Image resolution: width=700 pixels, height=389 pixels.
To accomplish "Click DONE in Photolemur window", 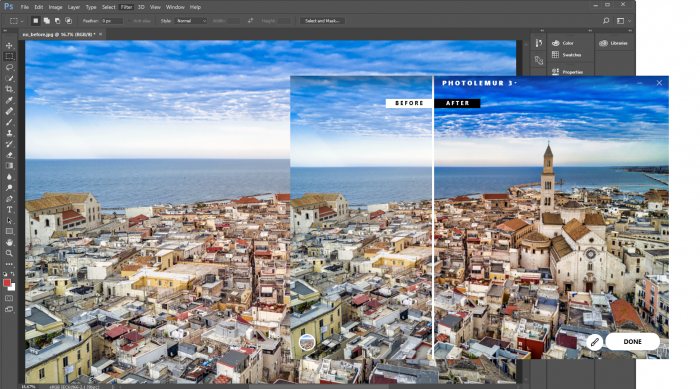I will (633, 342).
